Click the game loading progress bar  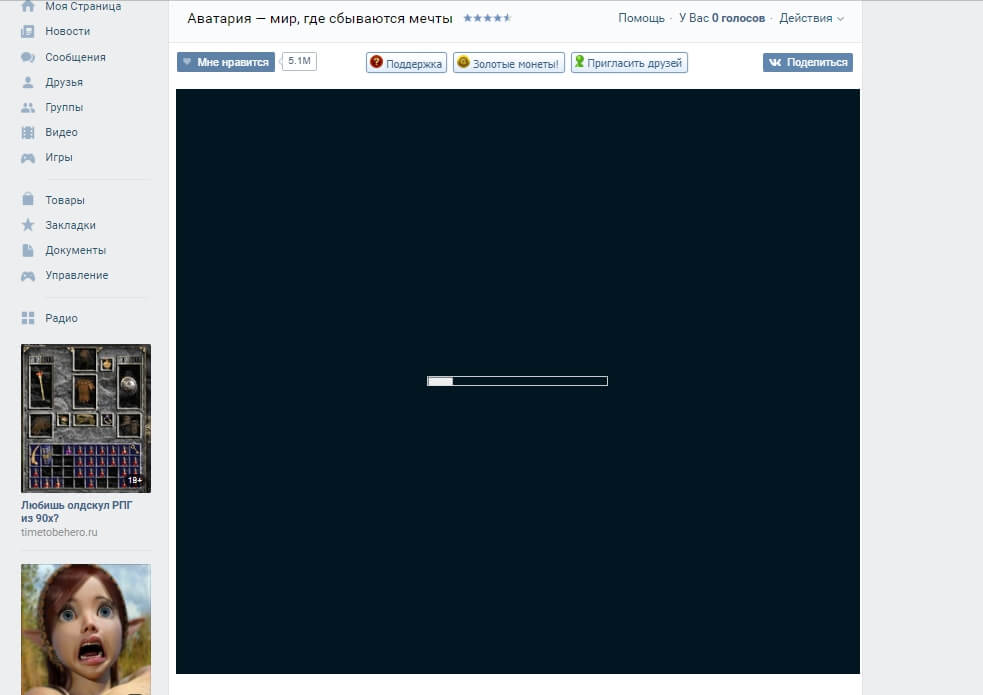click(x=517, y=381)
